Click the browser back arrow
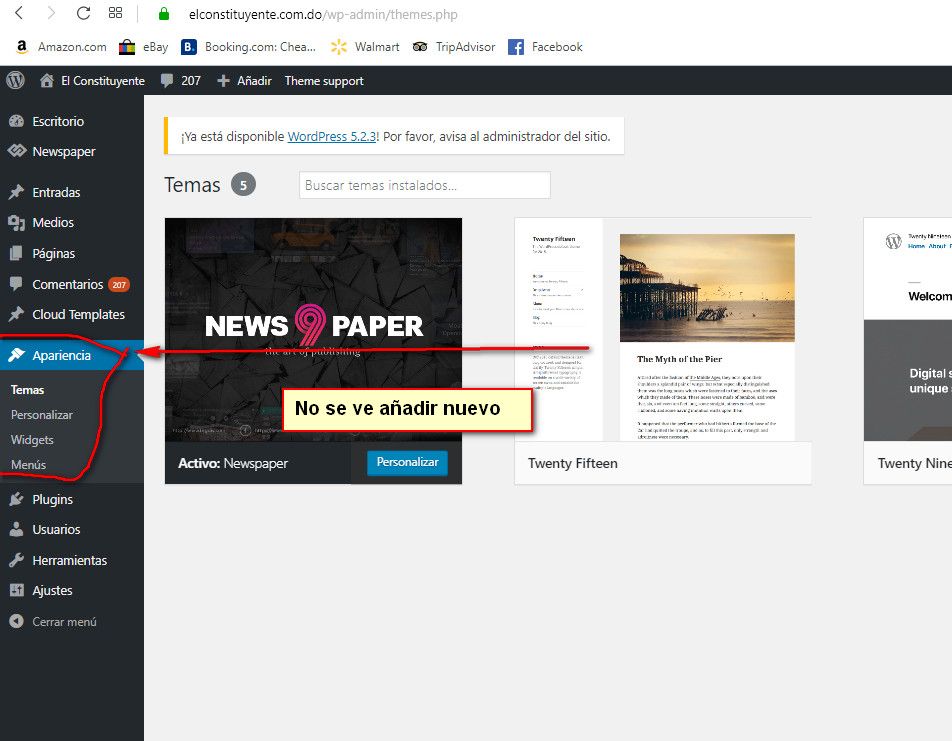This screenshot has height=741, width=952. (19, 13)
